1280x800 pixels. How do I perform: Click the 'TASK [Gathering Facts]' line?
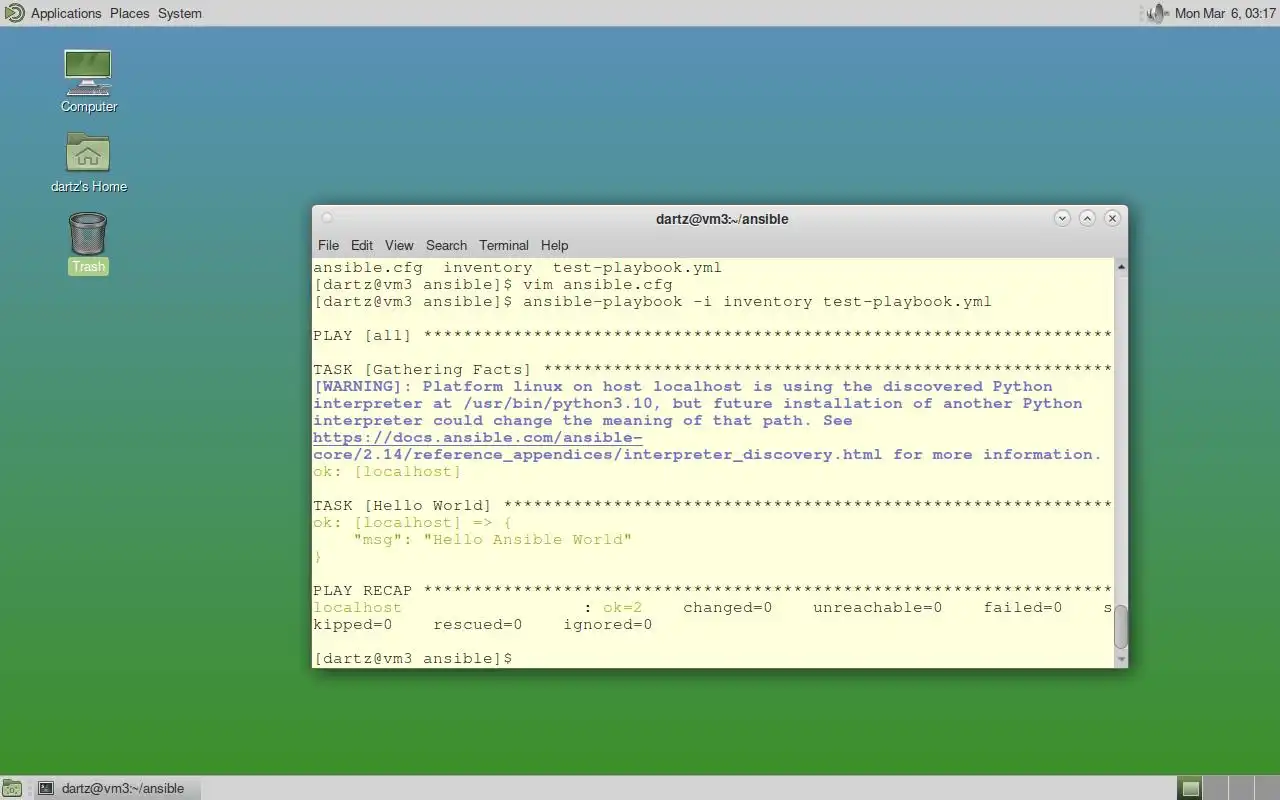coord(713,369)
